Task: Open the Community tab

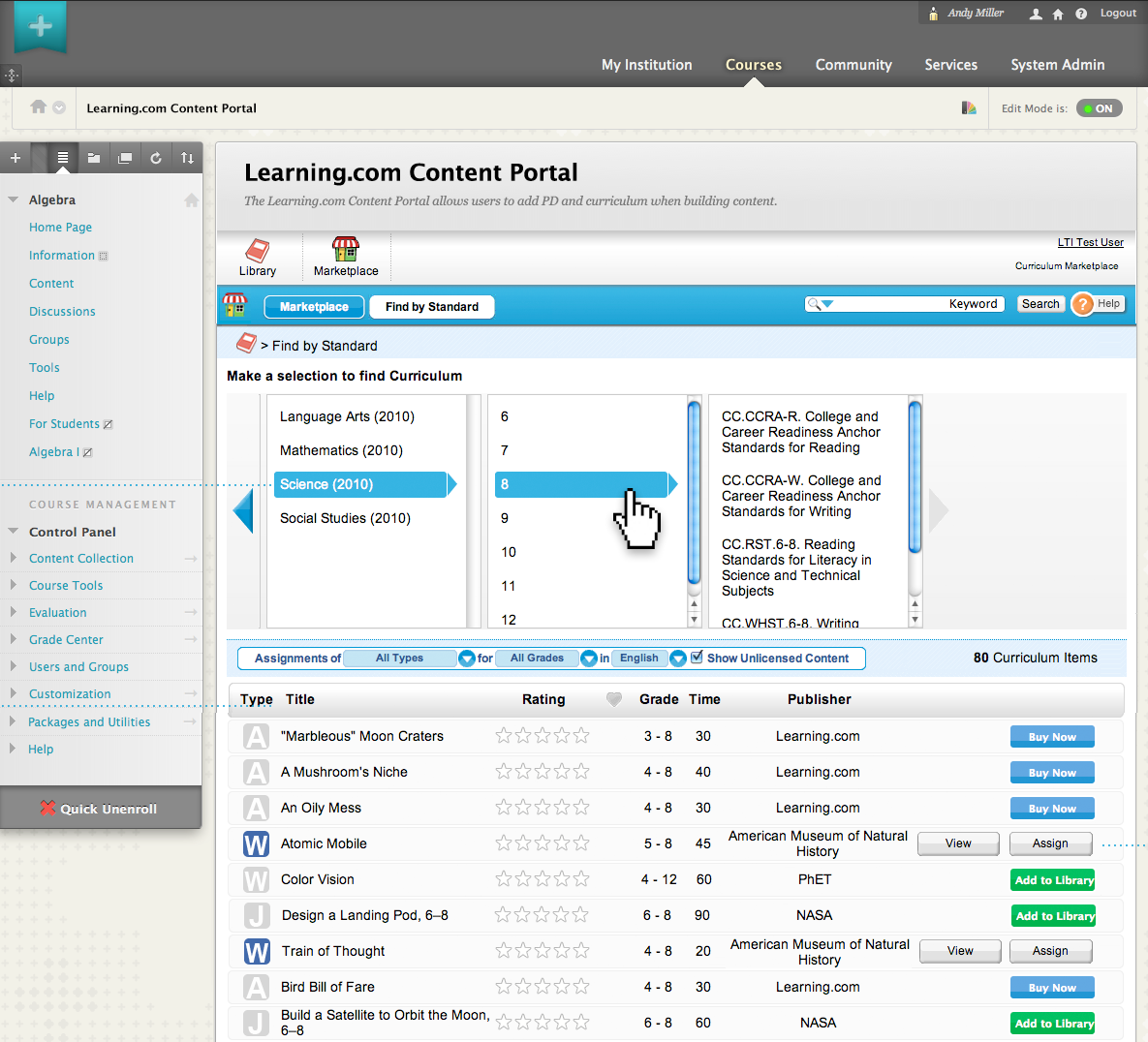Action: point(853,64)
